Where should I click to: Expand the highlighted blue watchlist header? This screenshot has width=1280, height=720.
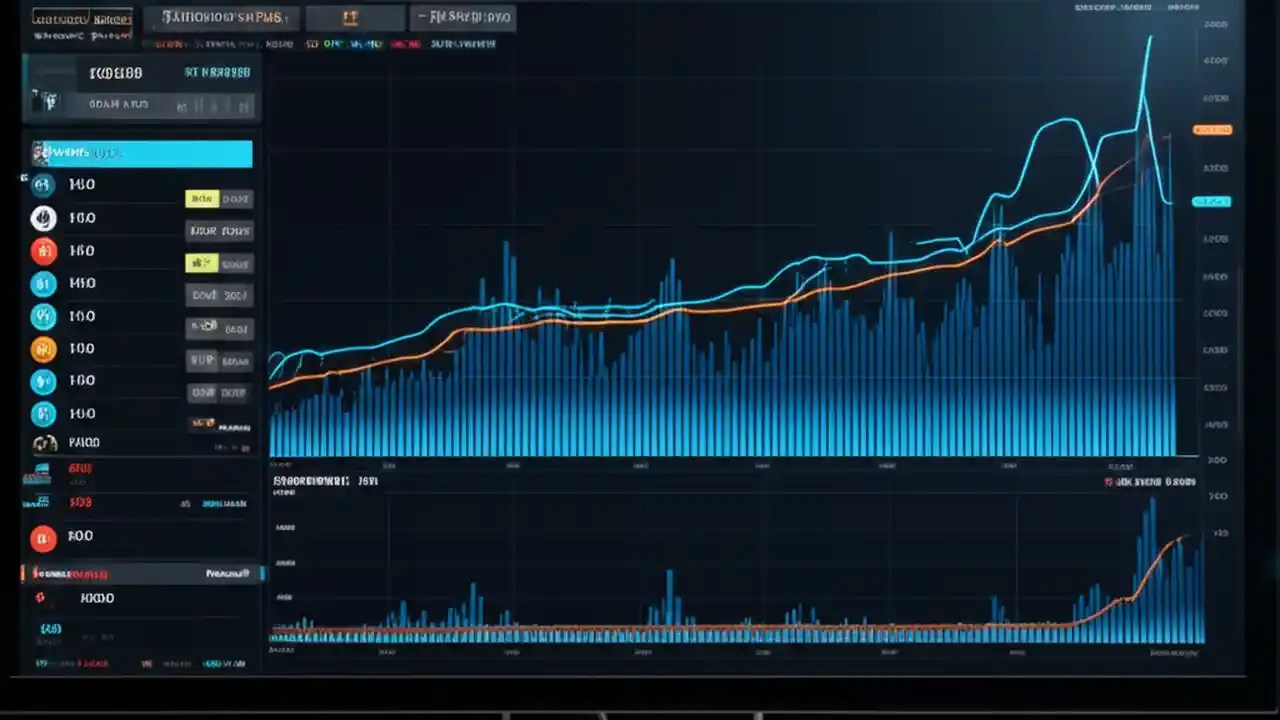[x=140, y=152]
